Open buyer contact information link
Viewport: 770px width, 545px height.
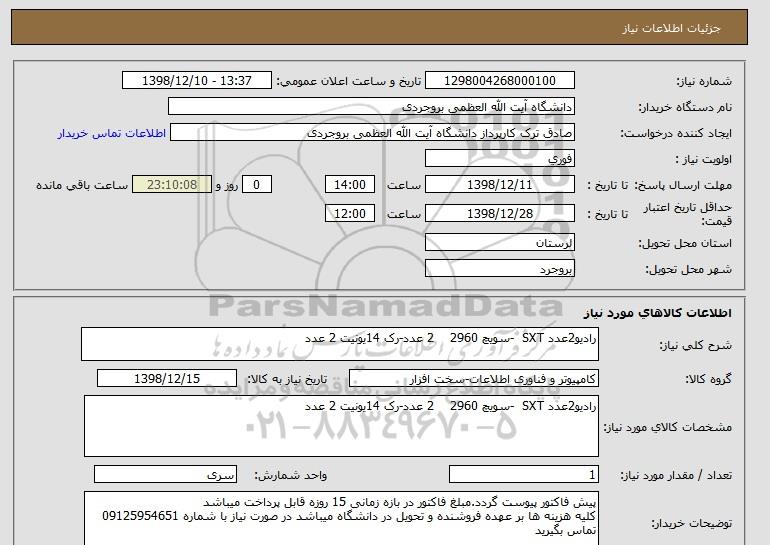click(x=112, y=134)
